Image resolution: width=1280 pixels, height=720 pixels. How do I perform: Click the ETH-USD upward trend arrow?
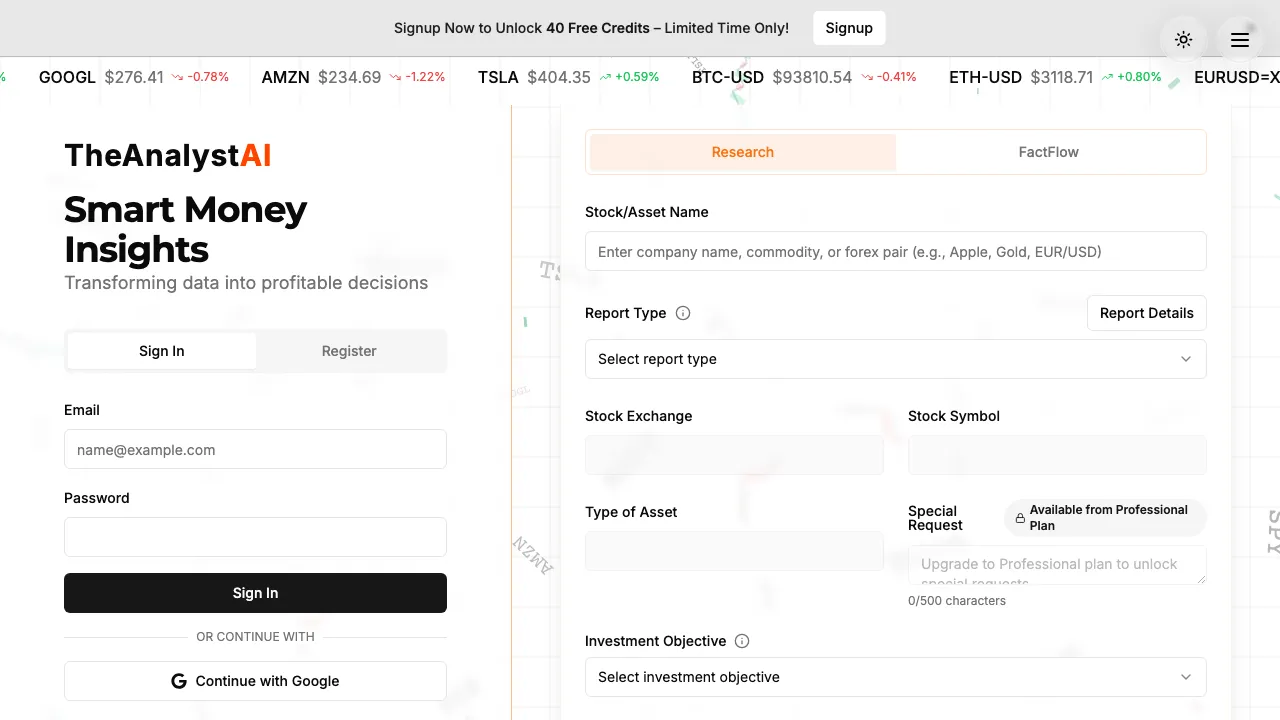pyautogui.click(x=1107, y=76)
